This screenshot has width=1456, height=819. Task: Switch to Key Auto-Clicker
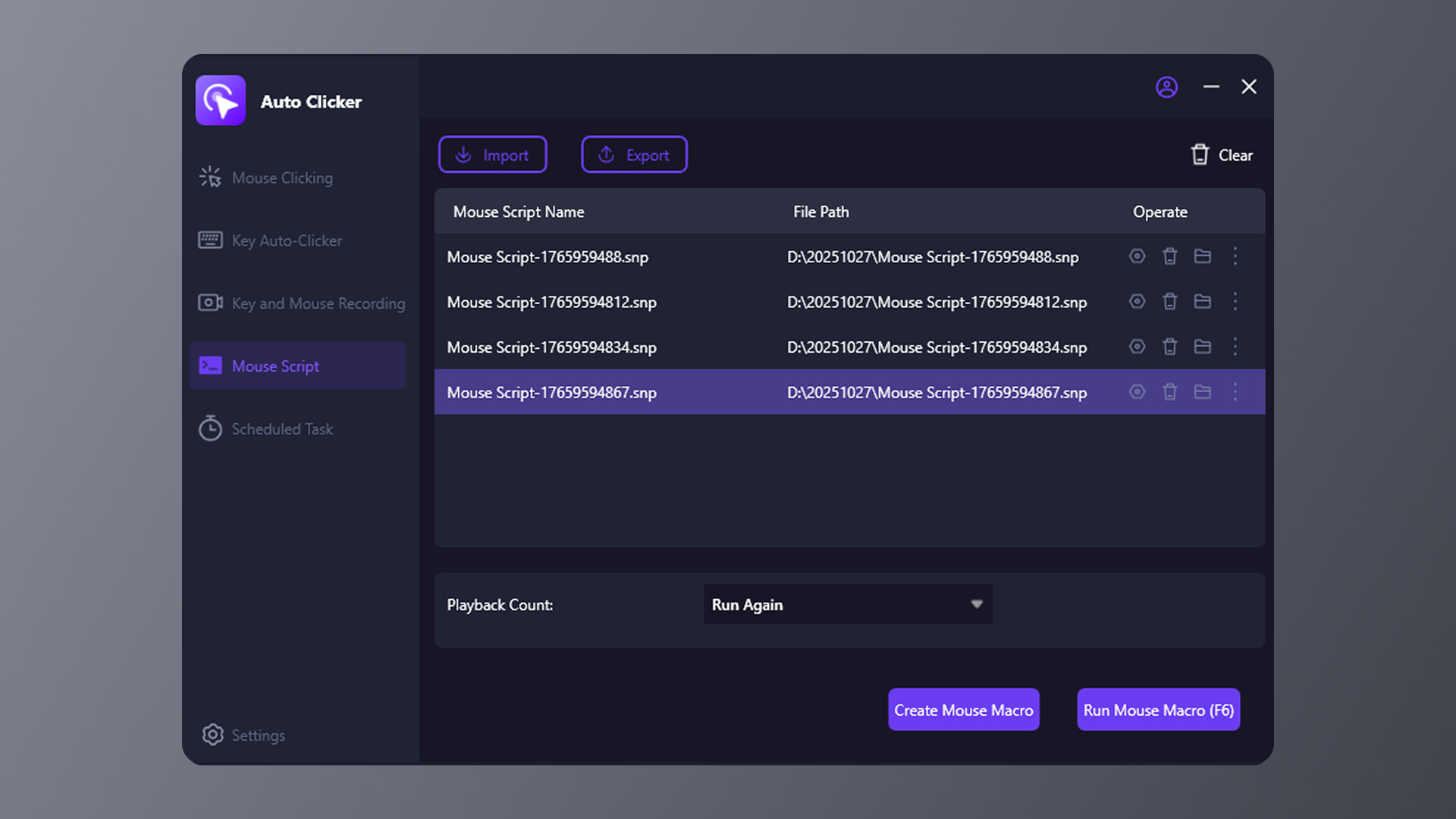[x=286, y=240]
